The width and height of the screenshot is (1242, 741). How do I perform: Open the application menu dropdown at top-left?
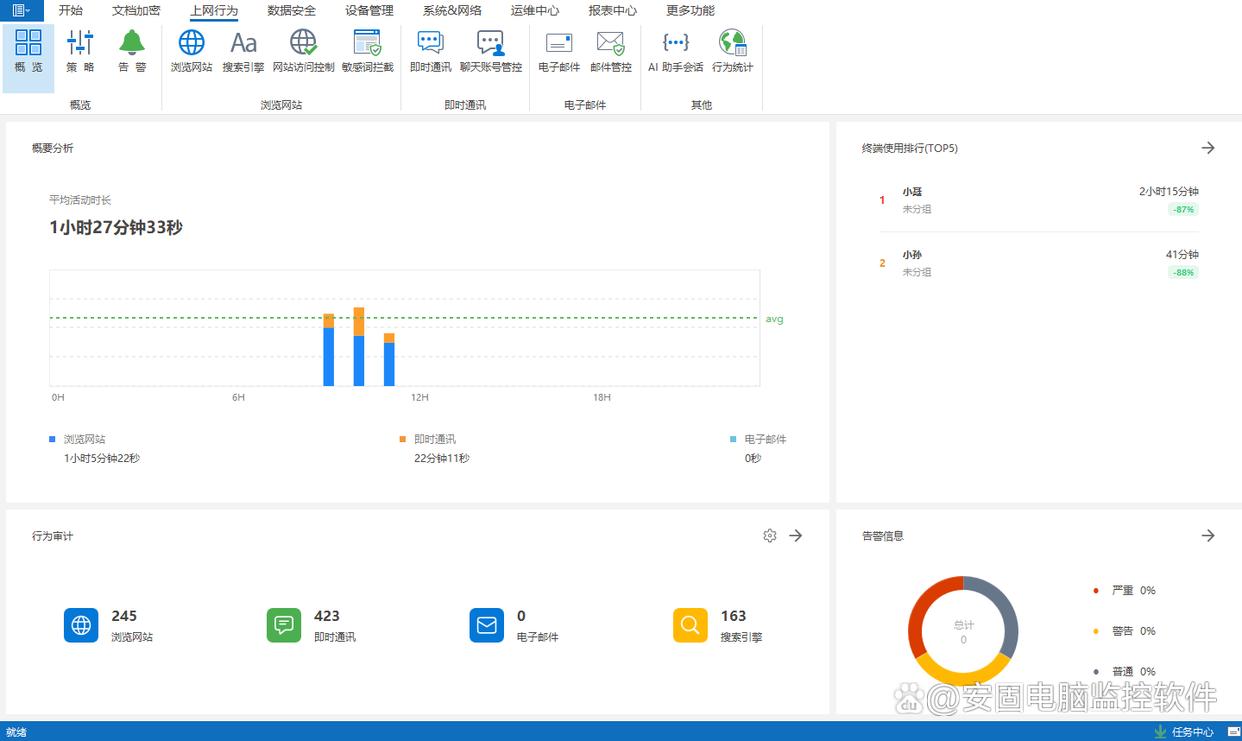[21, 10]
